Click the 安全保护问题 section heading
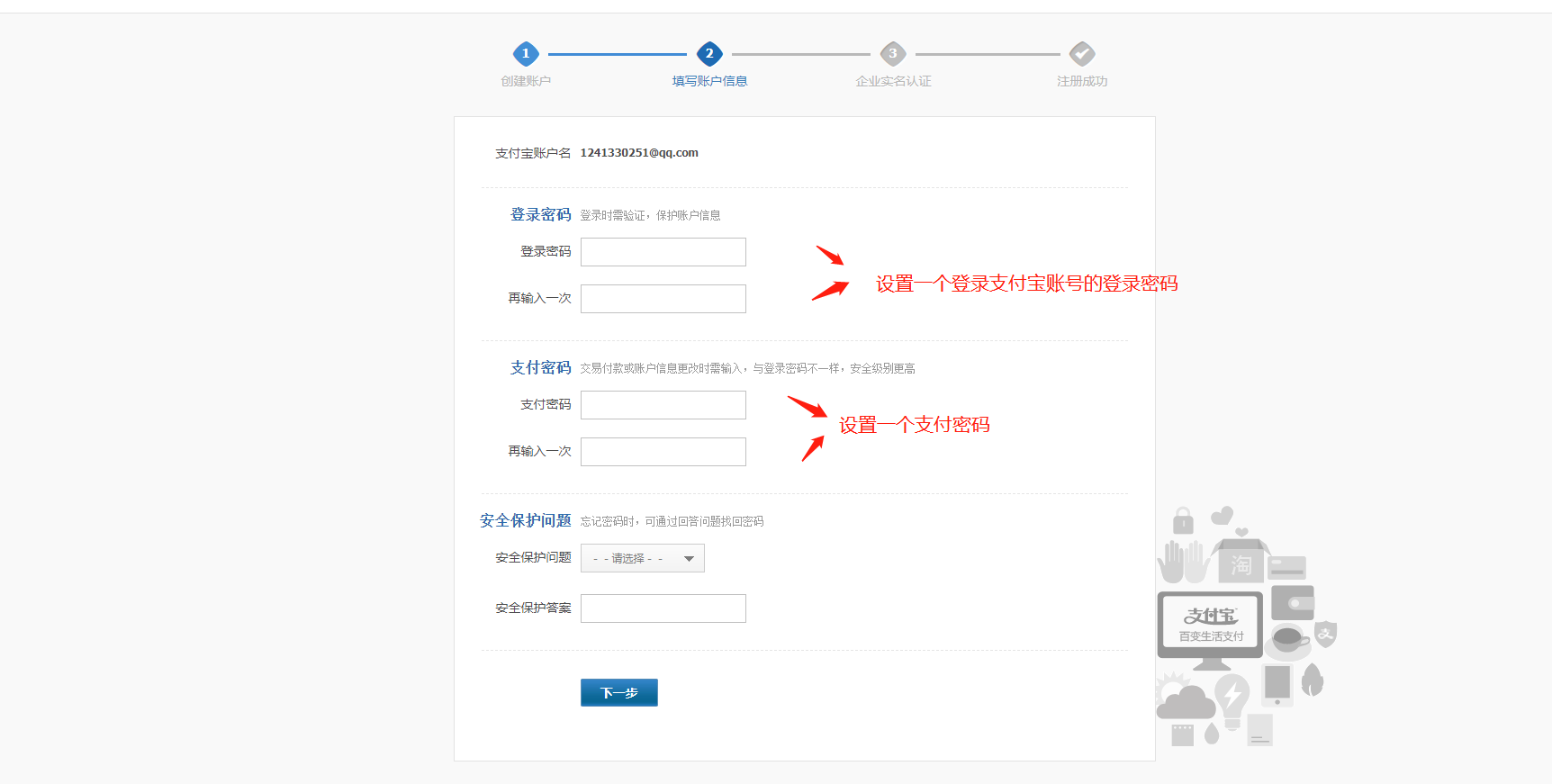The image size is (1552, 784). pyautogui.click(x=526, y=520)
